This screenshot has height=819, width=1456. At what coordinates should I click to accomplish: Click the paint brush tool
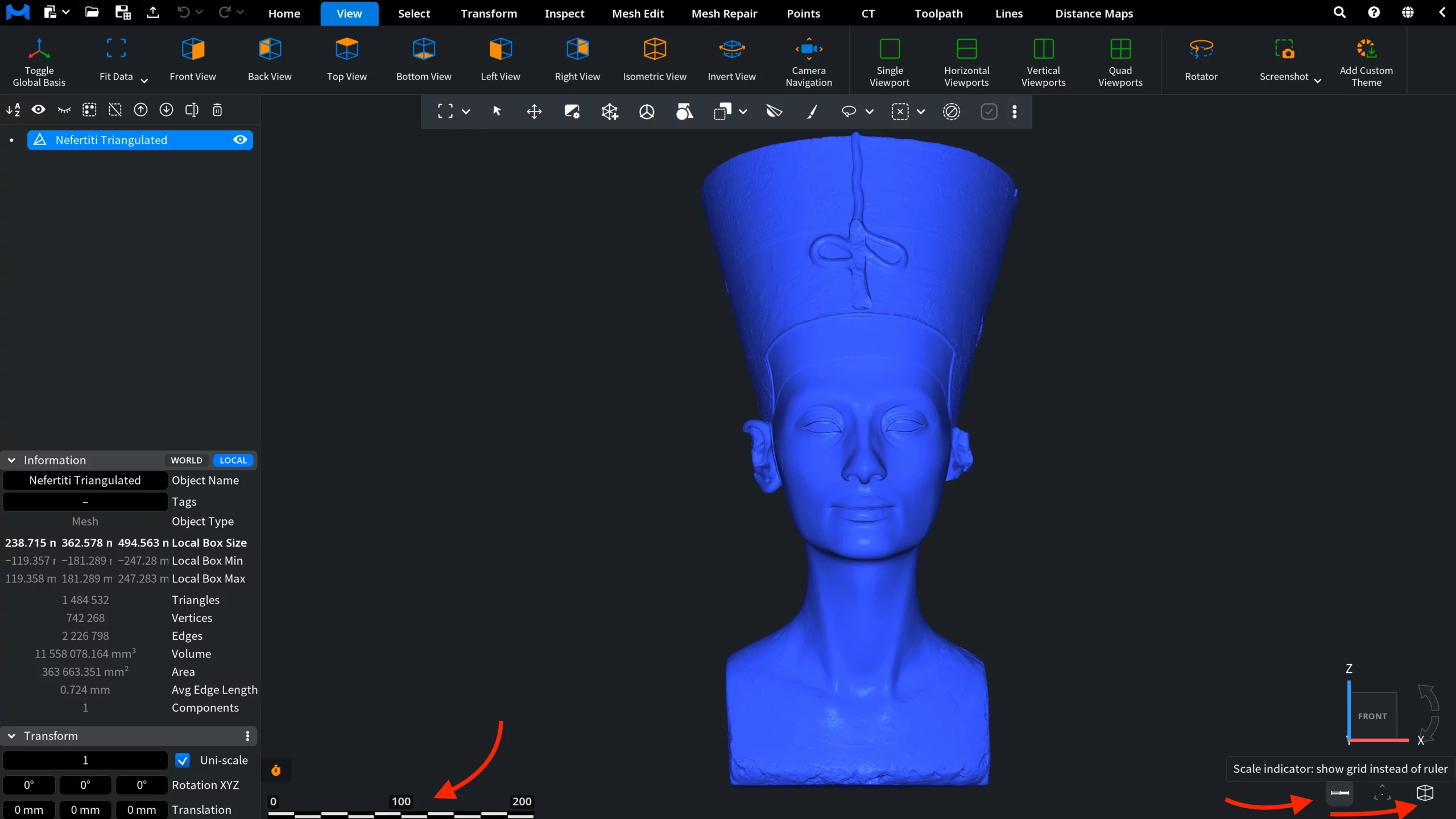click(812, 111)
